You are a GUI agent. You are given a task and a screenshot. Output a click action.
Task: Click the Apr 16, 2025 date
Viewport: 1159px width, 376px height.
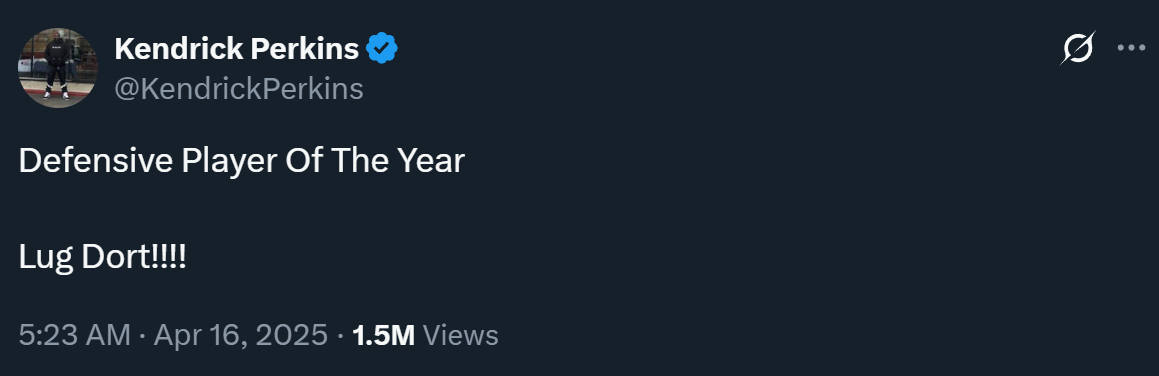[240, 335]
